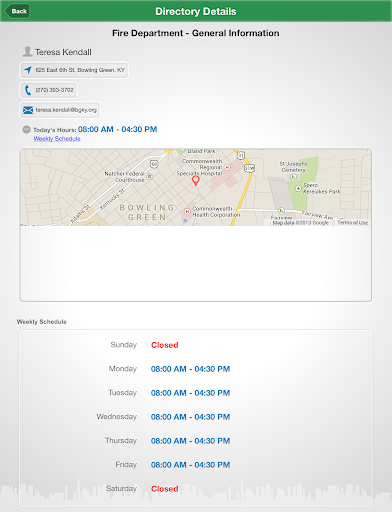Open the Weekly Schedule link
The height and width of the screenshot is (512, 392).
point(57,139)
